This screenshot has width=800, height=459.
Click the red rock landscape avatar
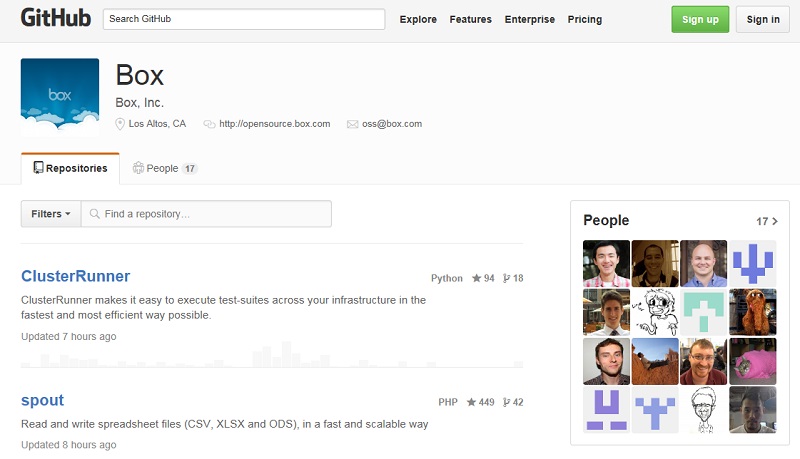coord(655,361)
